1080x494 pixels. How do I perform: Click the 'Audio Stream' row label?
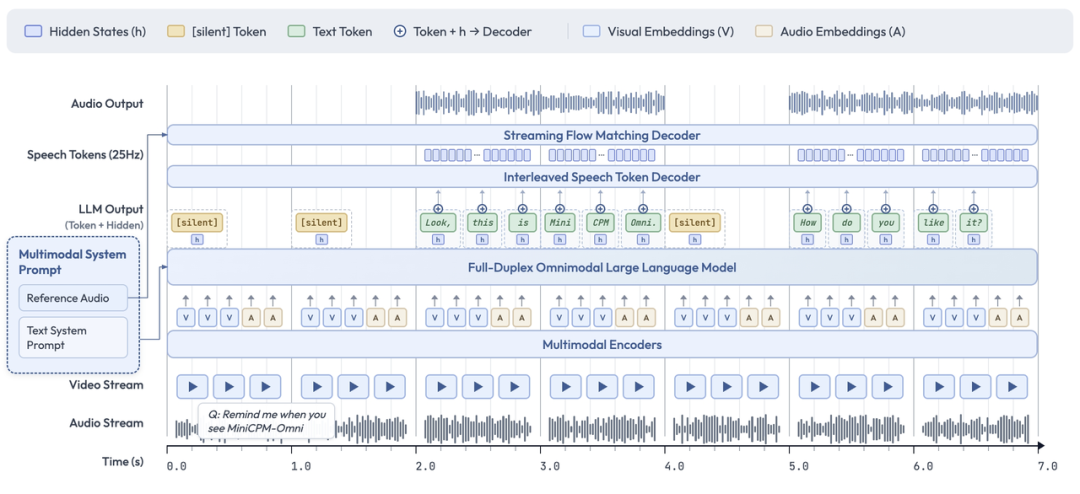coord(107,423)
